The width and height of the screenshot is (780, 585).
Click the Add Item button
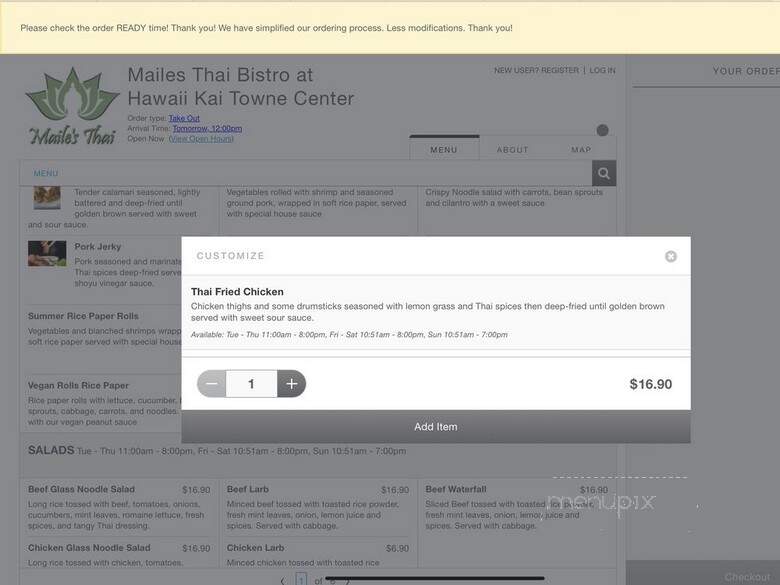tap(436, 427)
